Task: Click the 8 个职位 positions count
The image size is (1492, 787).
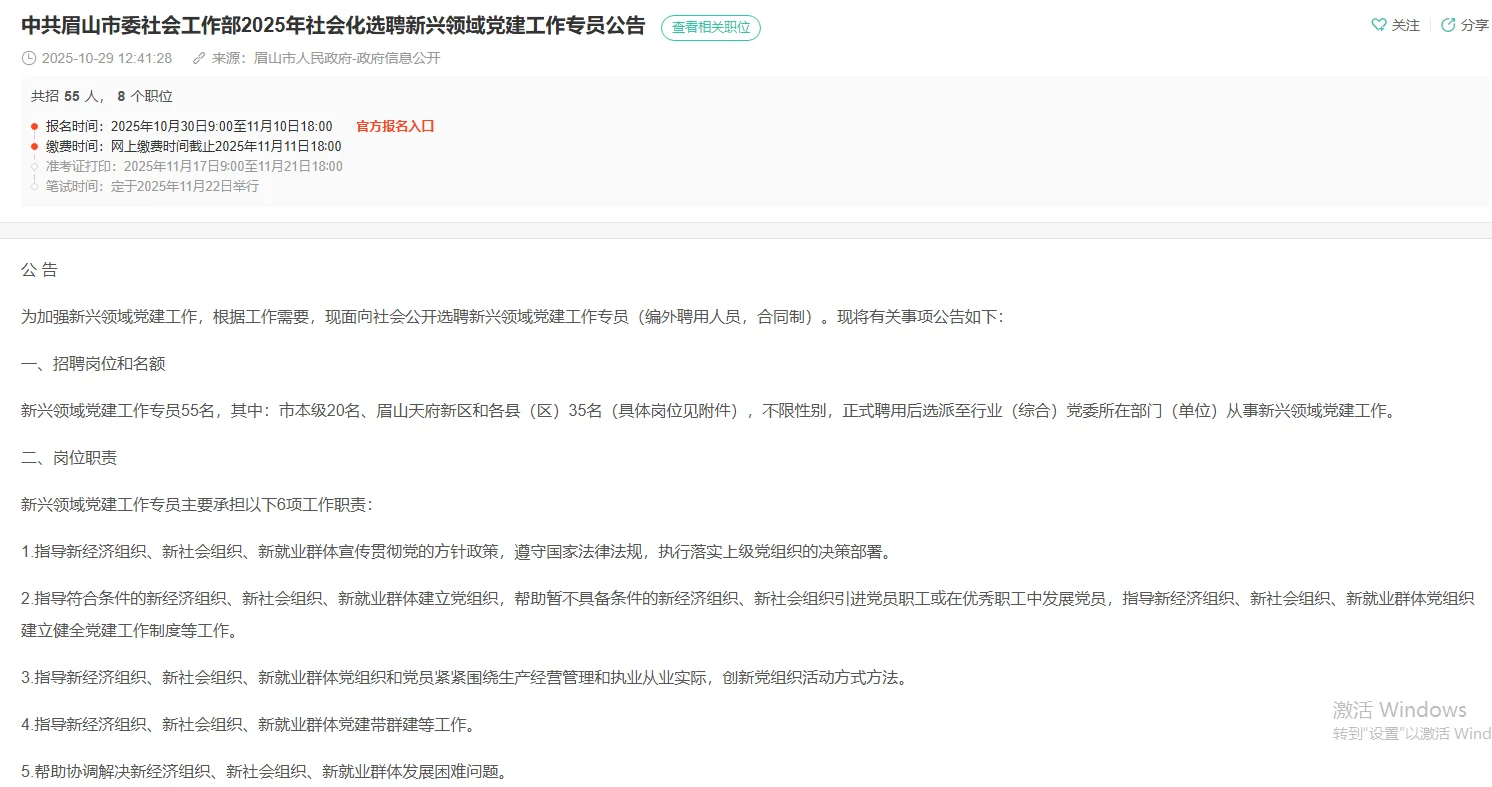Action: (x=146, y=95)
